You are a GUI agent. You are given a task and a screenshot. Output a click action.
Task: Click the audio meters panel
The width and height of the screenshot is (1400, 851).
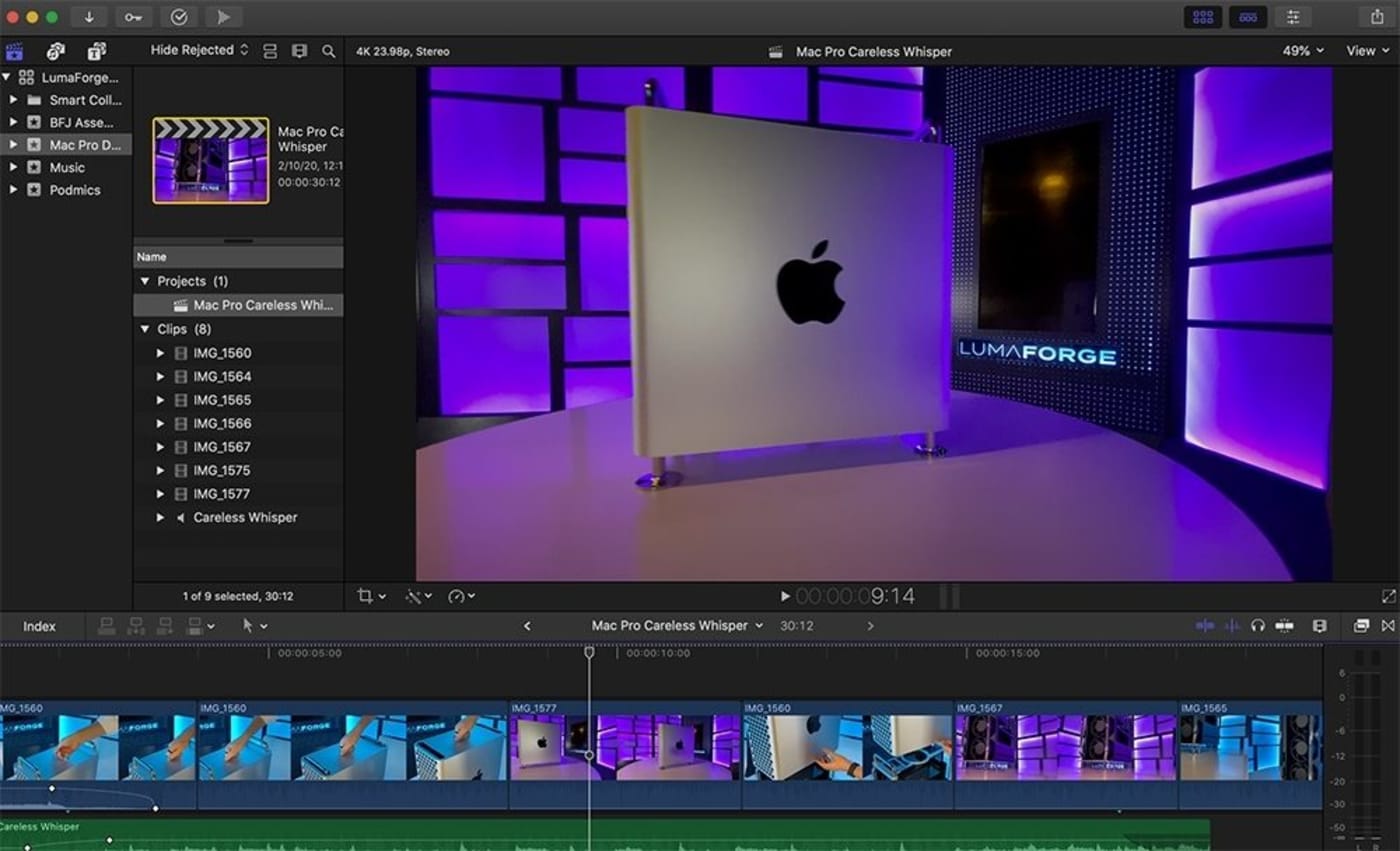point(1361,748)
